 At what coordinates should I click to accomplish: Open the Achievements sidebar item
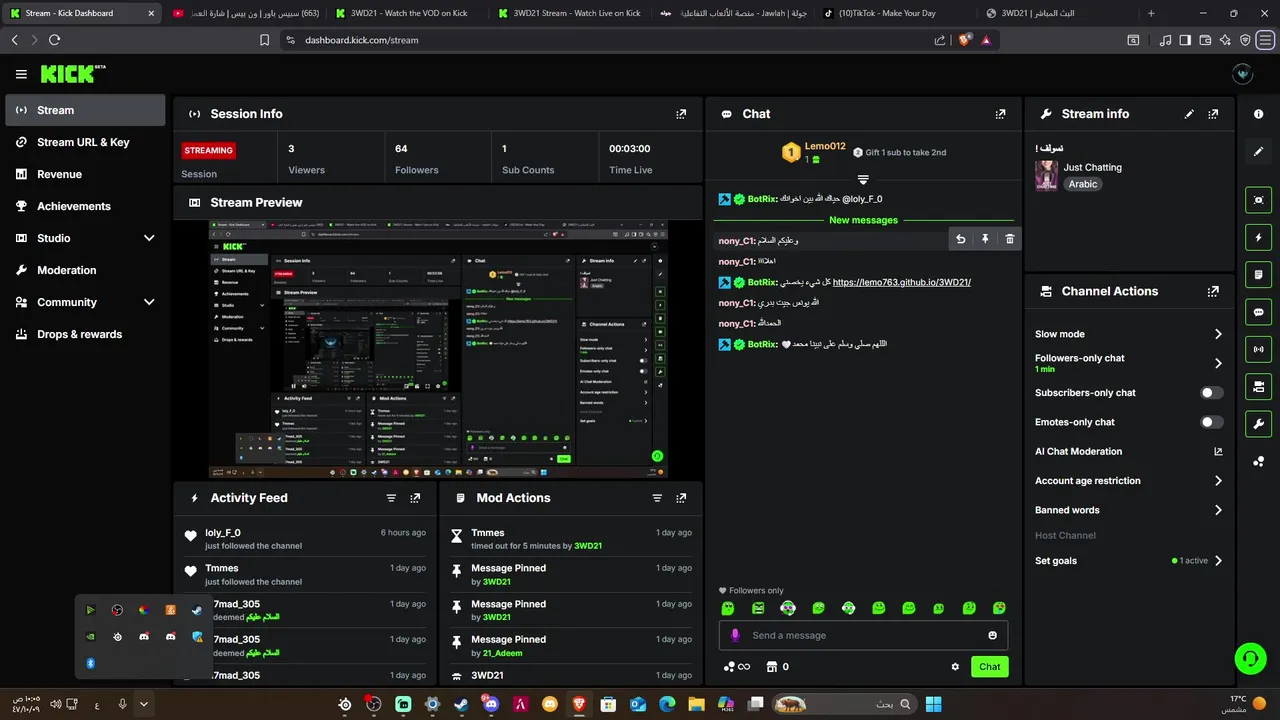tap(85, 206)
